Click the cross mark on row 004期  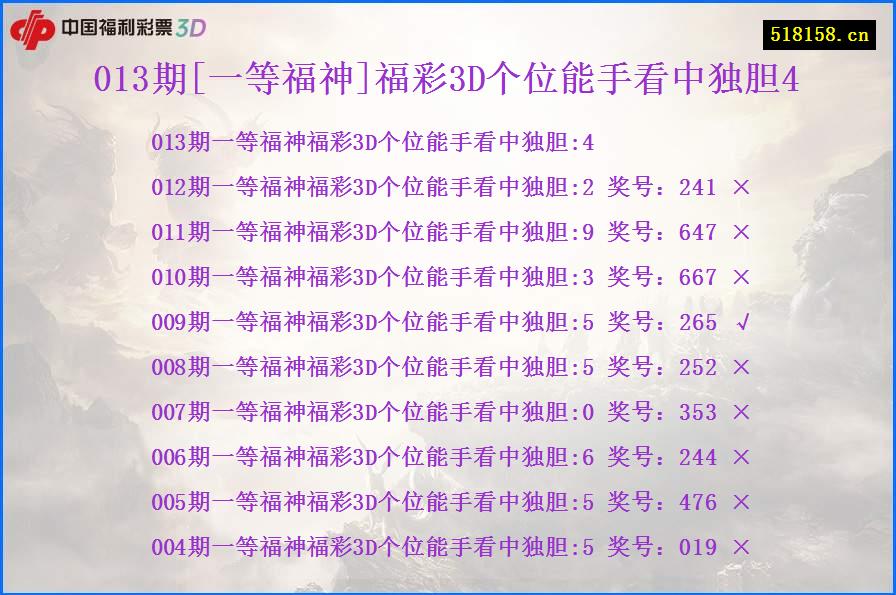pyautogui.click(x=741, y=547)
